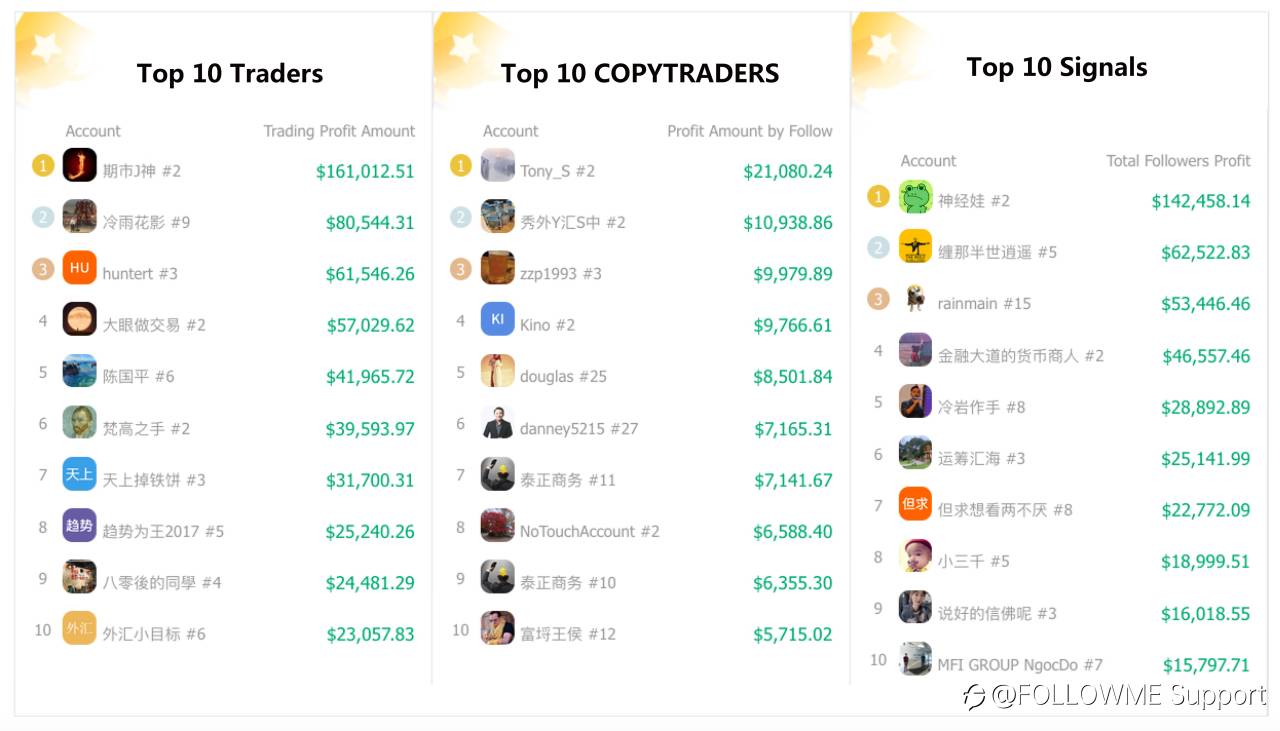Open MFI GROUP NgocDo #7 account
This screenshot has height=731, width=1280.
coord(1020,664)
